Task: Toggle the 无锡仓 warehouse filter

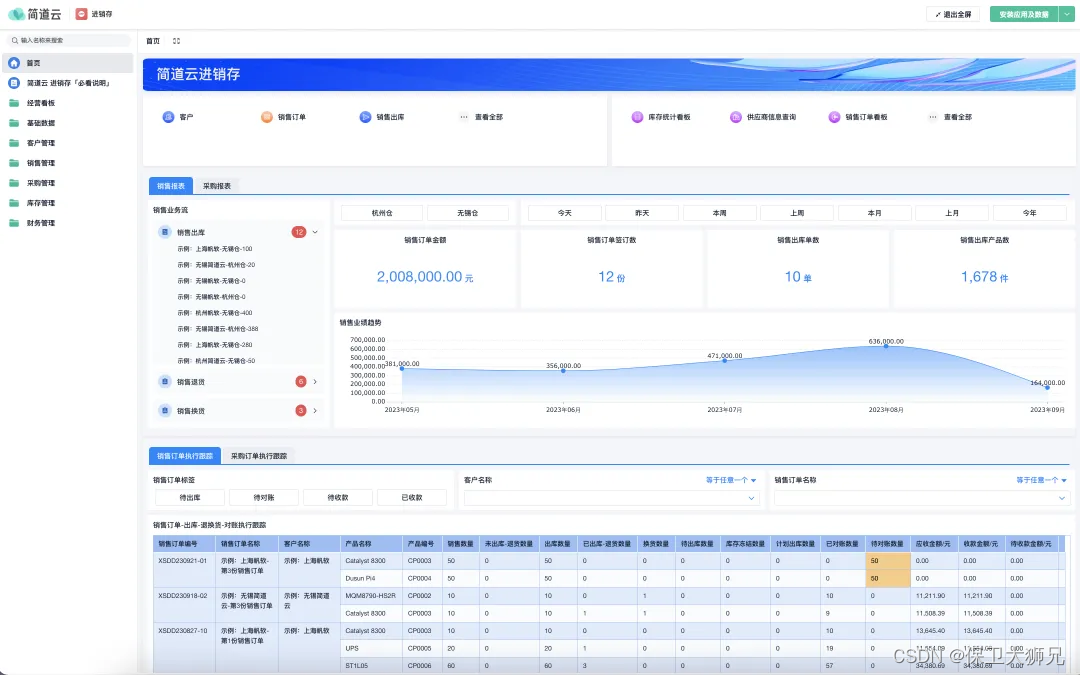Action: coord(468,213)
